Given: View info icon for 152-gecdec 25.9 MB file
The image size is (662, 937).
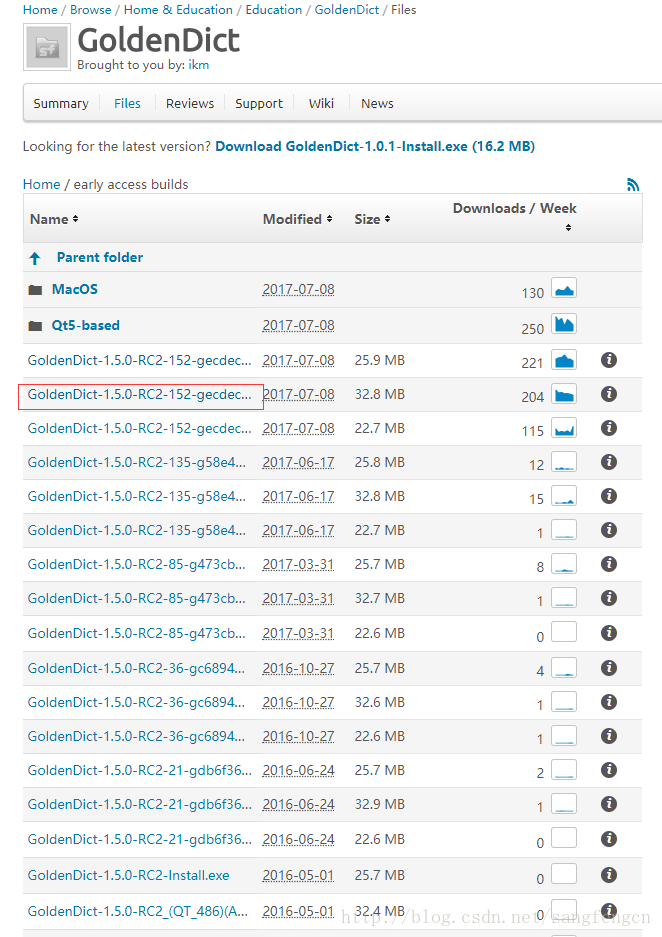Looking at the screenshot, I should 609,360.
